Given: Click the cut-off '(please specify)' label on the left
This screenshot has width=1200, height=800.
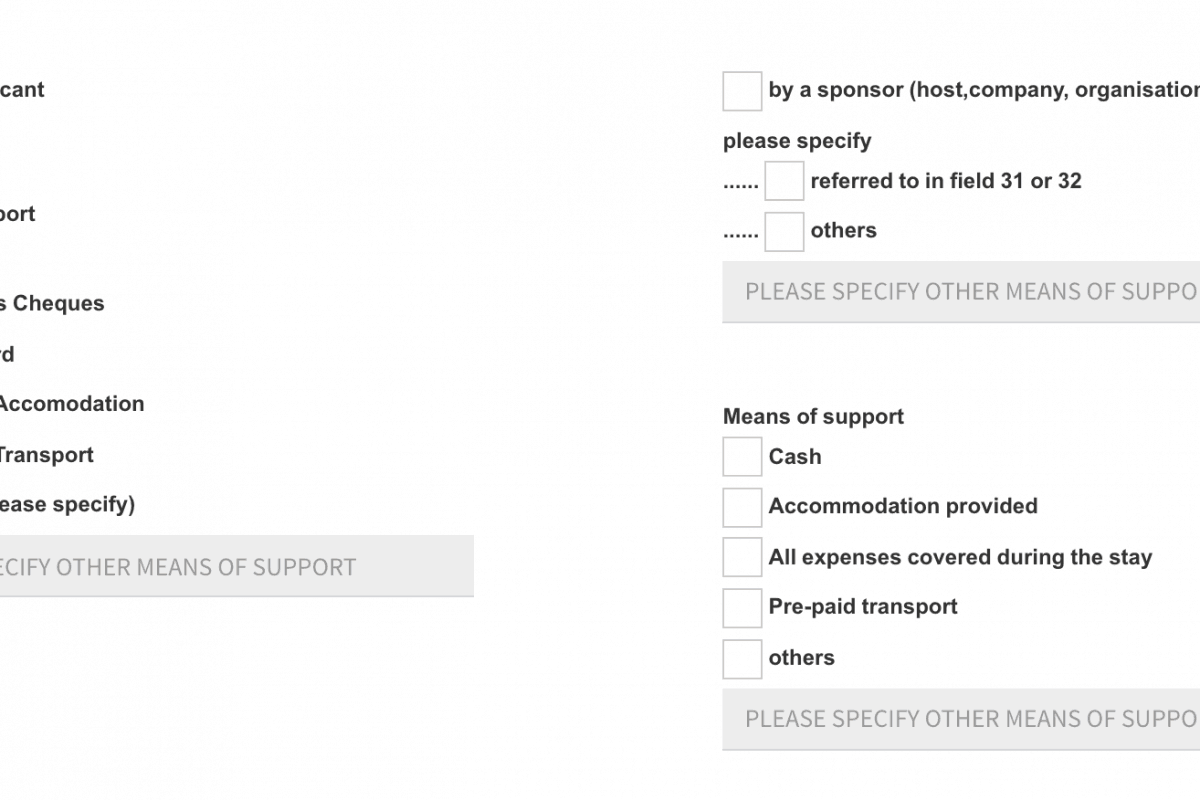Looking at the screenshot, I should click(x=66, y=505).
